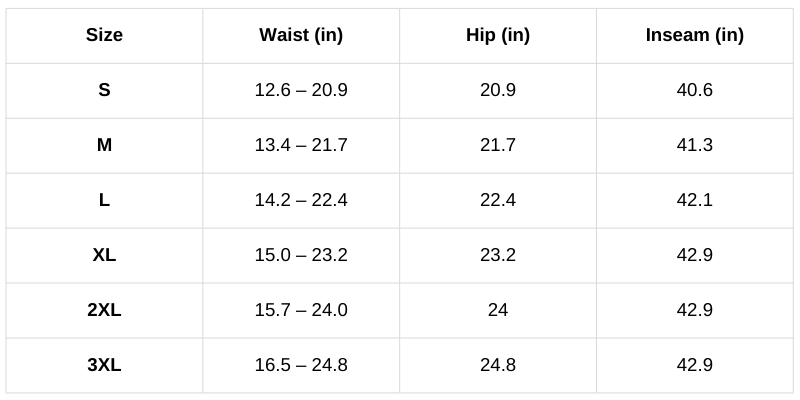
Task: Select the waist range 13.4 – 21.7 cell
Action: pyautogui.click(x=301, y=145)
